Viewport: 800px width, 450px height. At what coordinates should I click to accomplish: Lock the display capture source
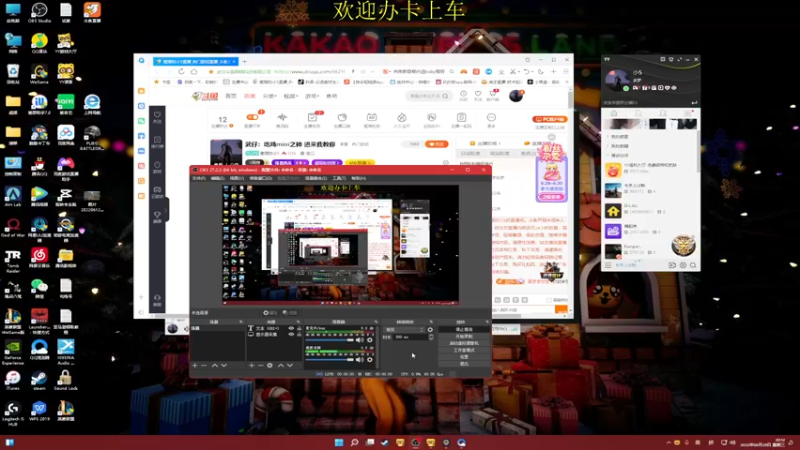[299, 335]
